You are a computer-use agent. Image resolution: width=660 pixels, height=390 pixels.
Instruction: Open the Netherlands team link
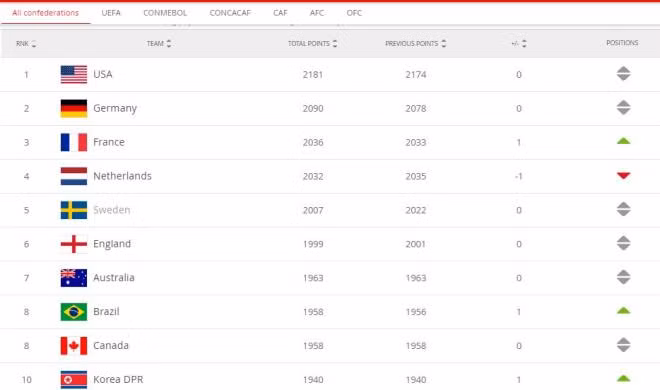pos(122,176)
